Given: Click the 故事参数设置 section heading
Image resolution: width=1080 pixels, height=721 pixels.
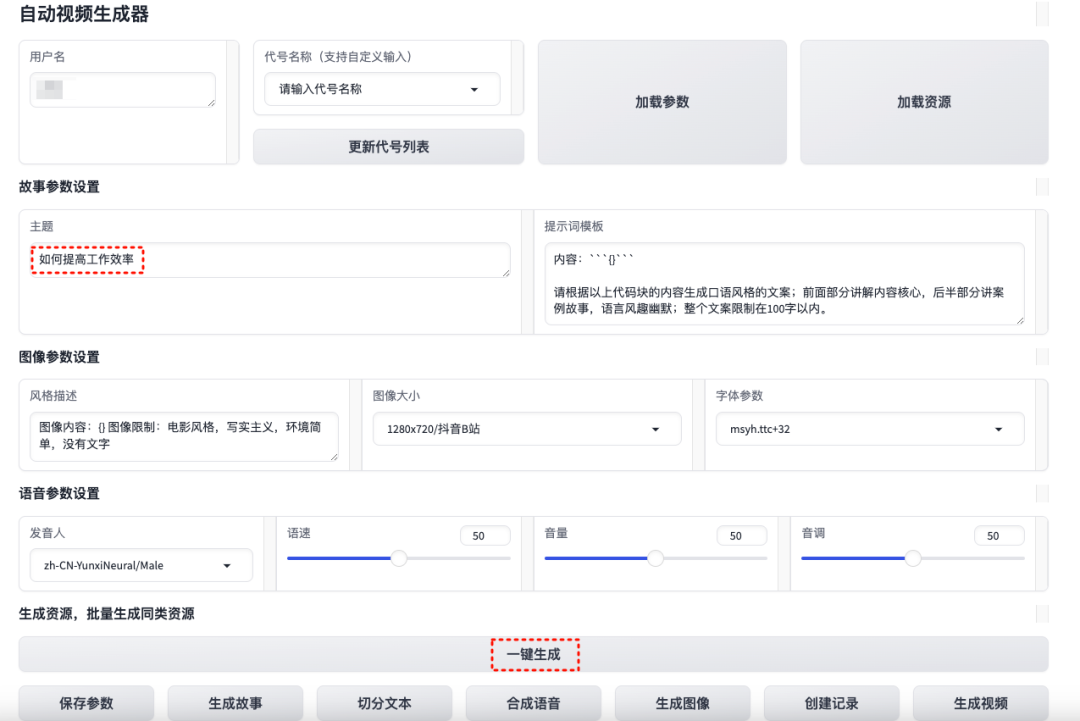Looking at the screenshot, I should click(59, 187).
